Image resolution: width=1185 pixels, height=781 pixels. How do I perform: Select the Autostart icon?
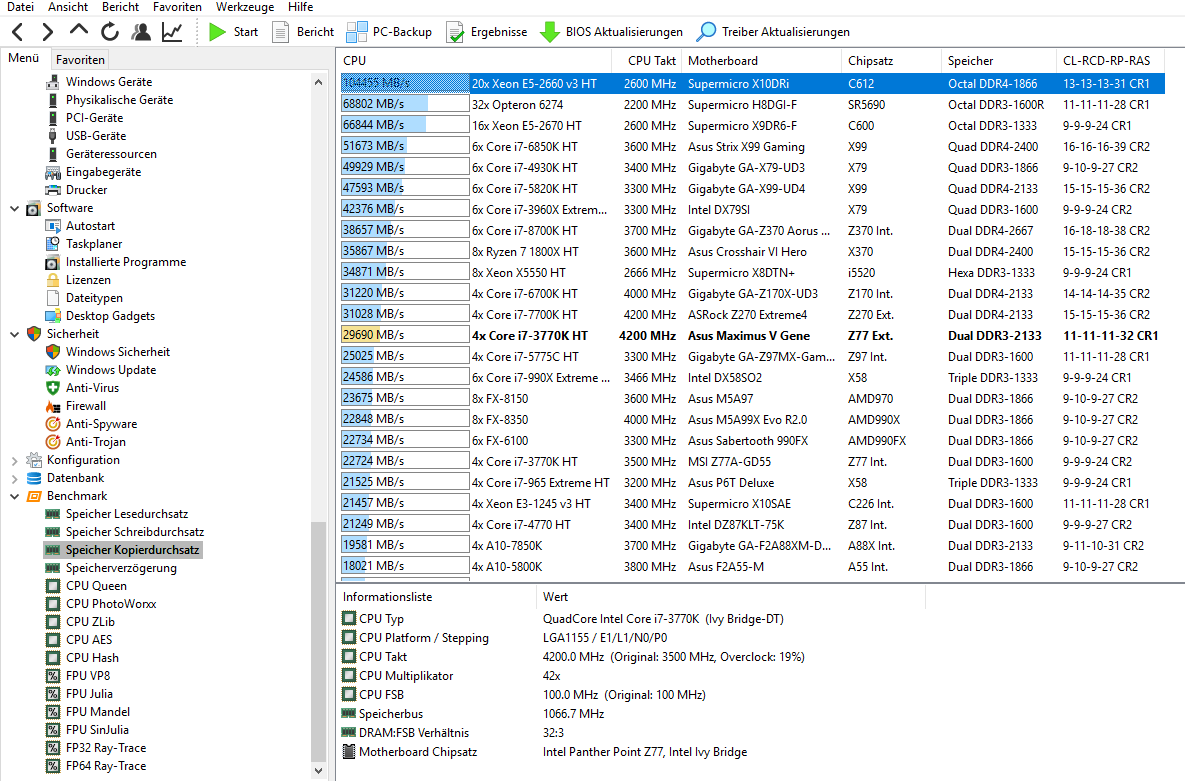point(53,225)
